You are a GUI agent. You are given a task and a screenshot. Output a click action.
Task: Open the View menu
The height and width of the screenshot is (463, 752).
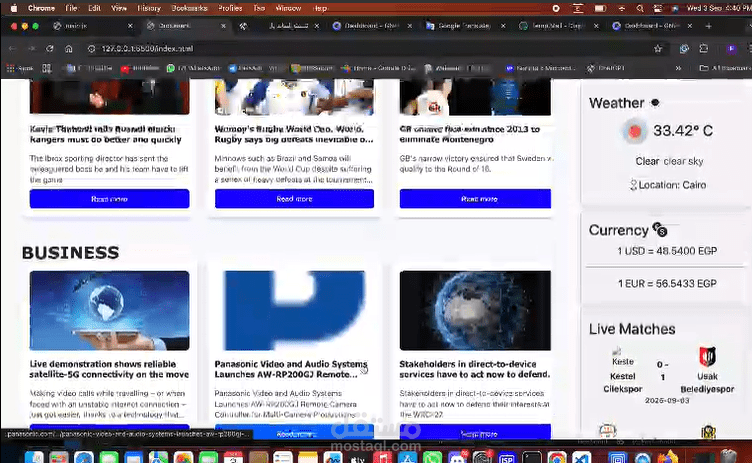pos(119,8)
